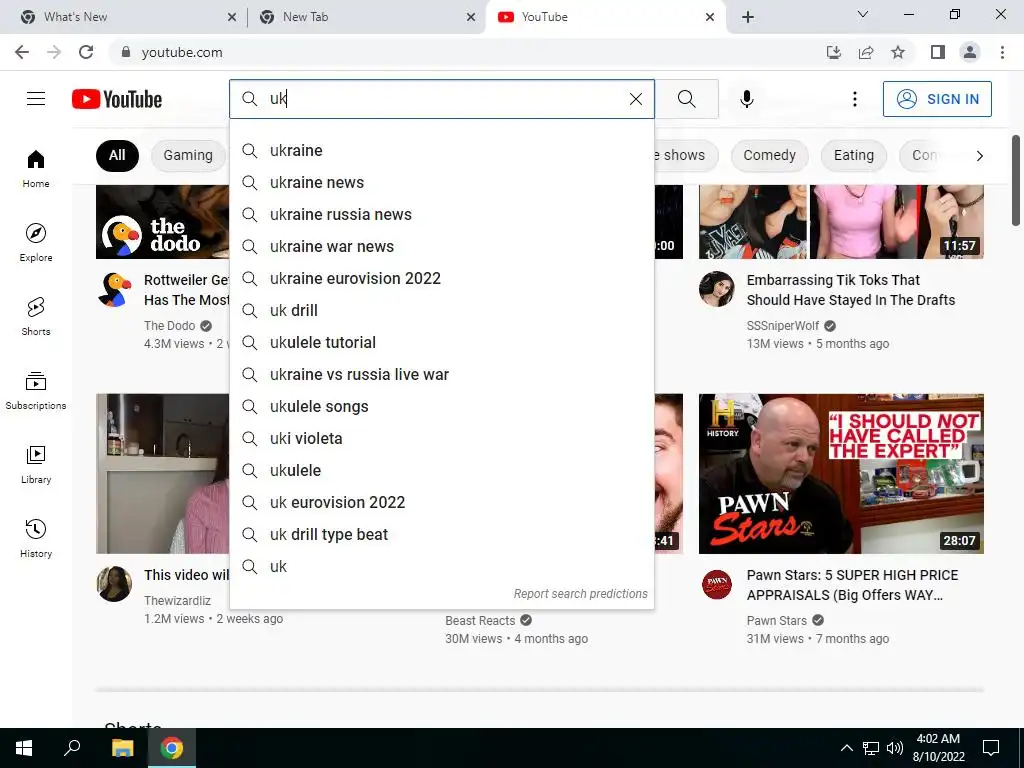Choose suggestion 'ukraine eurovision 2022'
Image resolution: width=1024 pixels, height=768 pixels.
click(442, 278)
